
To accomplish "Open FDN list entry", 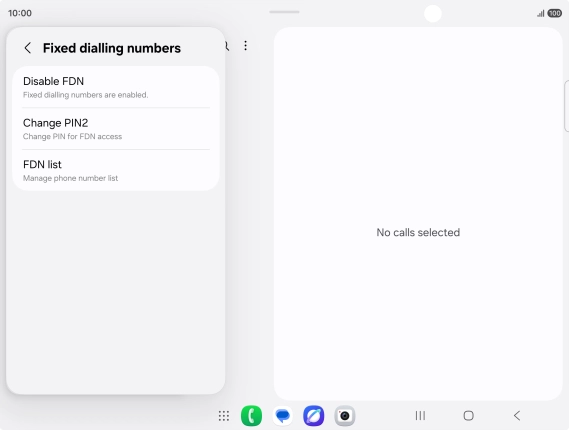I will [116, 170].
